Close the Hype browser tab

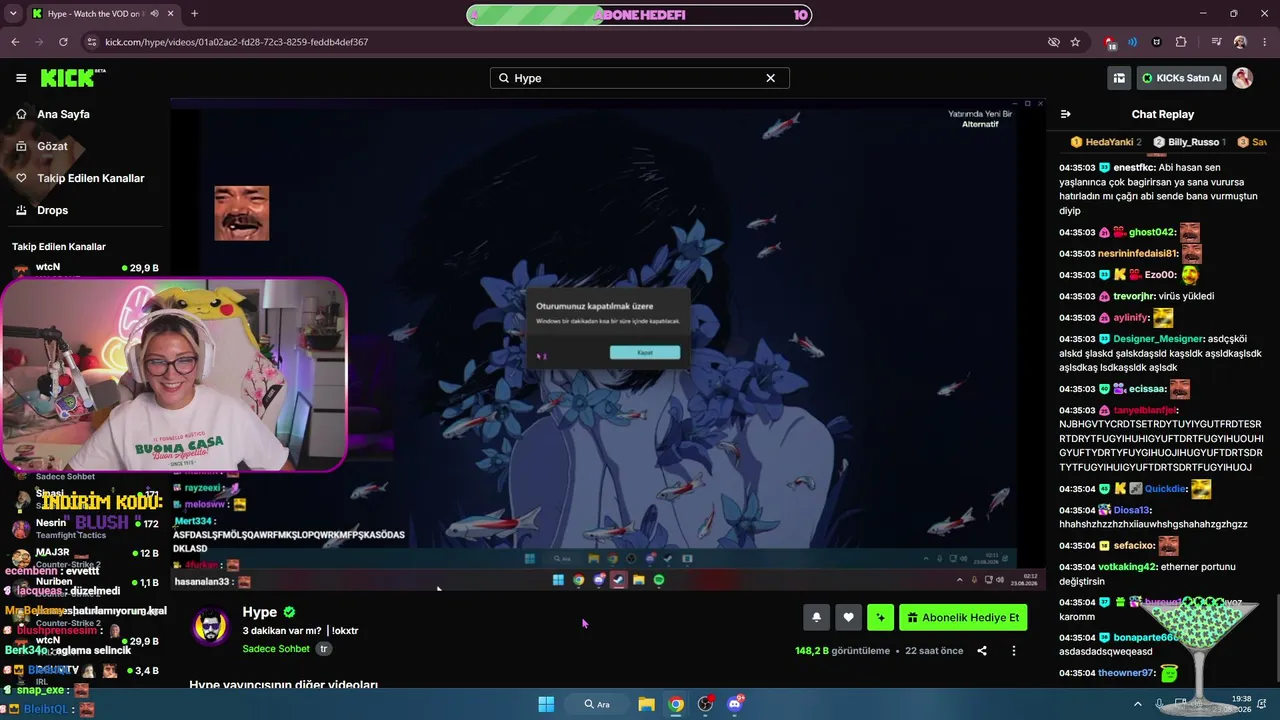pyautogui.click(x=170, y=14)
